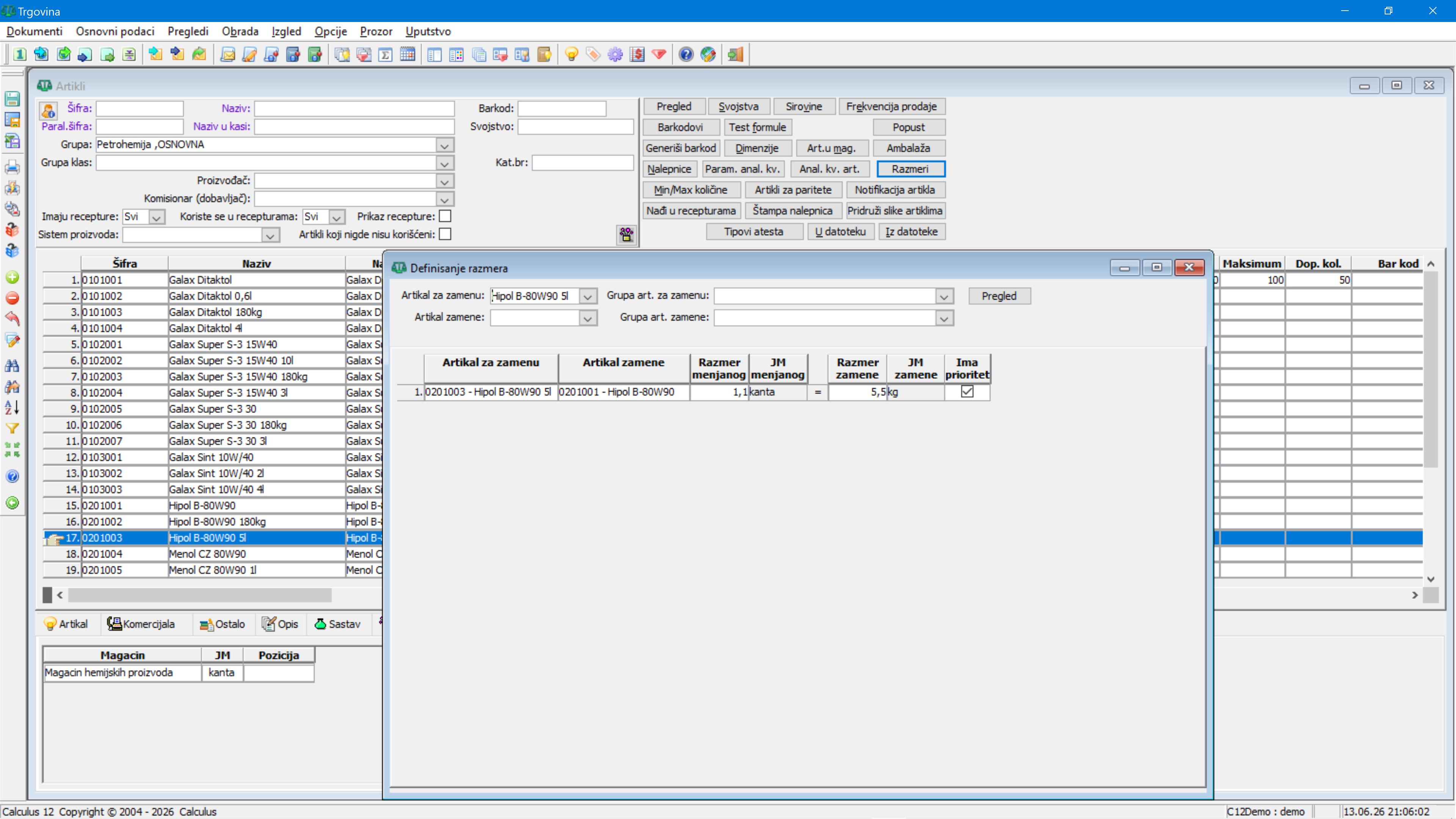Click the price tag toolbar icon

[593, 54]
